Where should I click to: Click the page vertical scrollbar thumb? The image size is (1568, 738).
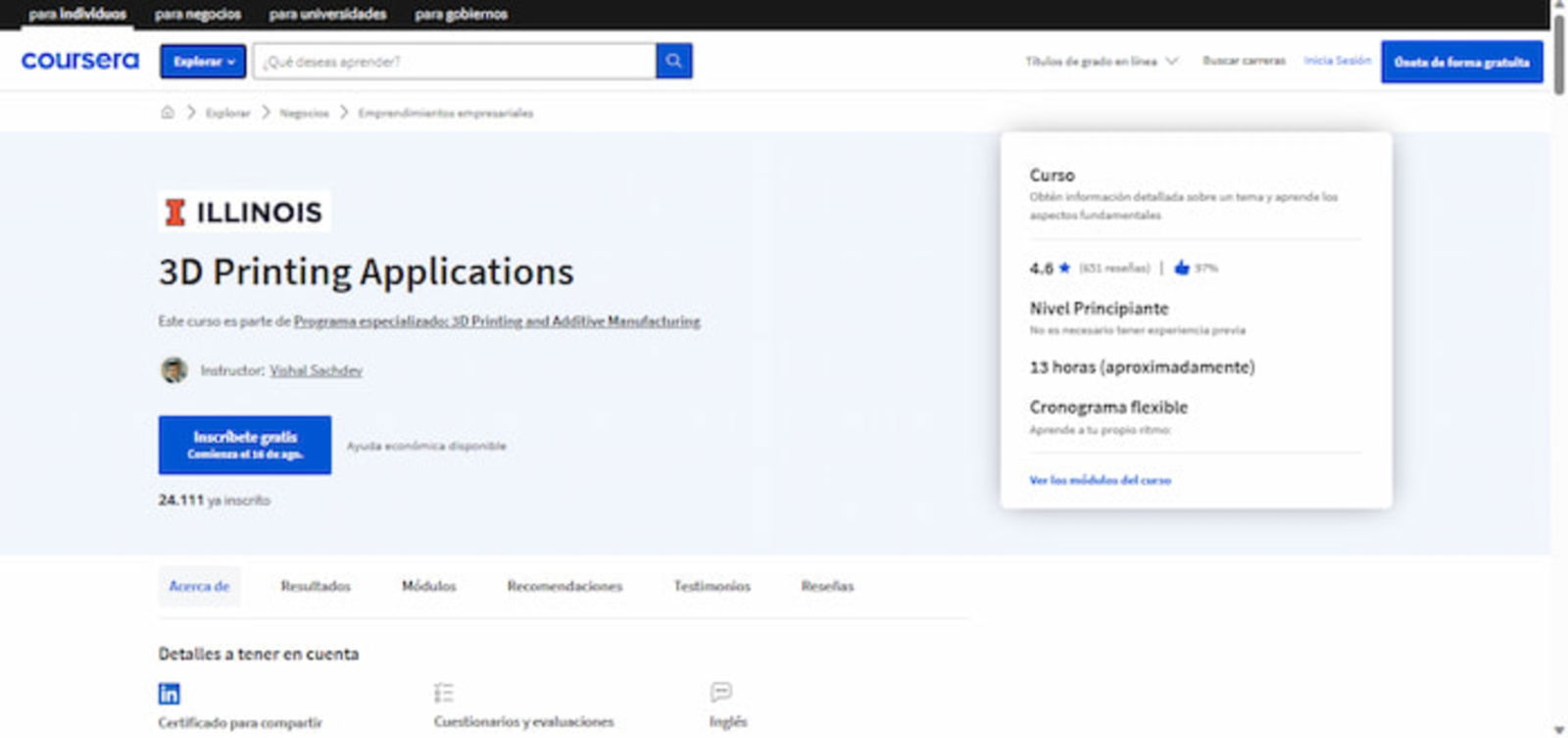pos(1559,54)
